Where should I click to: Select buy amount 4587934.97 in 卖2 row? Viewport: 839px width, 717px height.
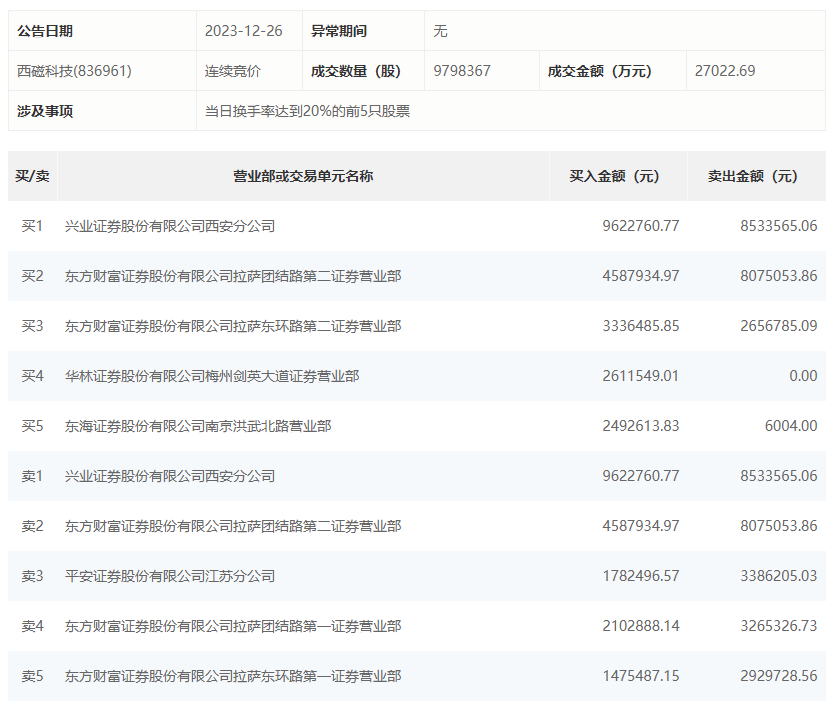[x=641, y=526]
